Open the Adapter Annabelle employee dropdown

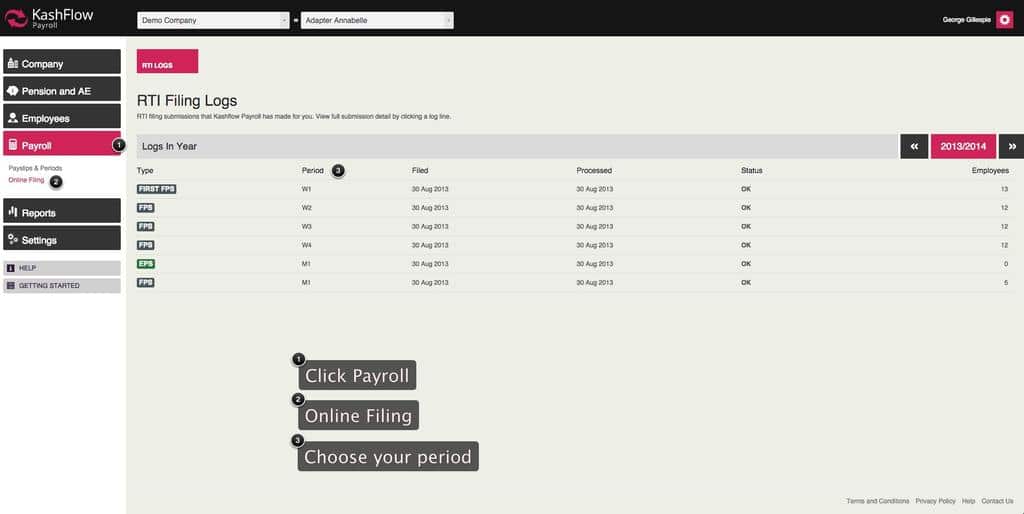[x=377, y=20]
